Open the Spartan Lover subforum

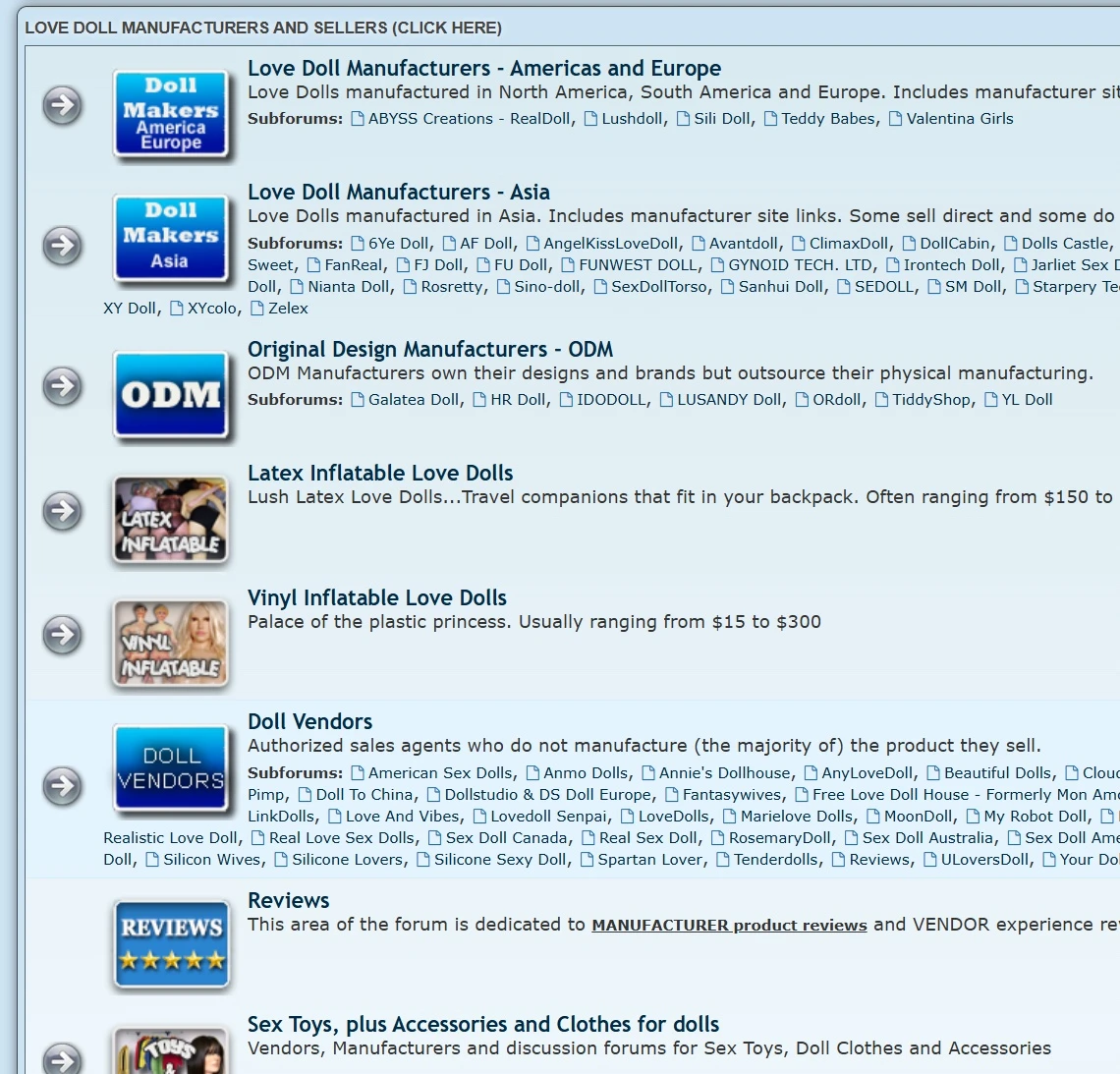pyautogui.click(x=650, y=859)
